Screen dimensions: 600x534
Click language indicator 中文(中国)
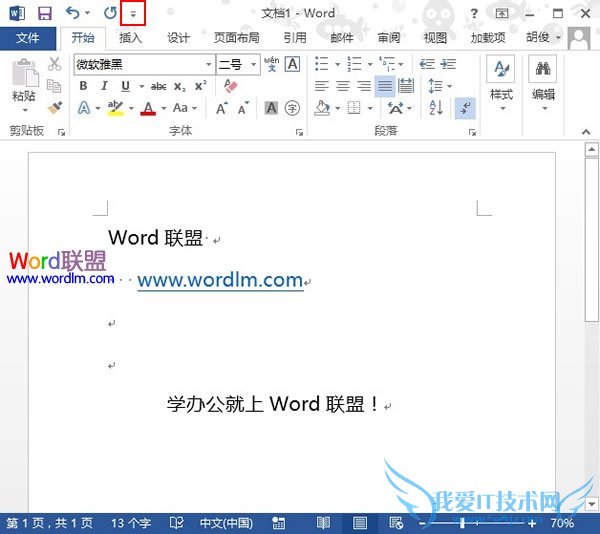pos(226,523)
